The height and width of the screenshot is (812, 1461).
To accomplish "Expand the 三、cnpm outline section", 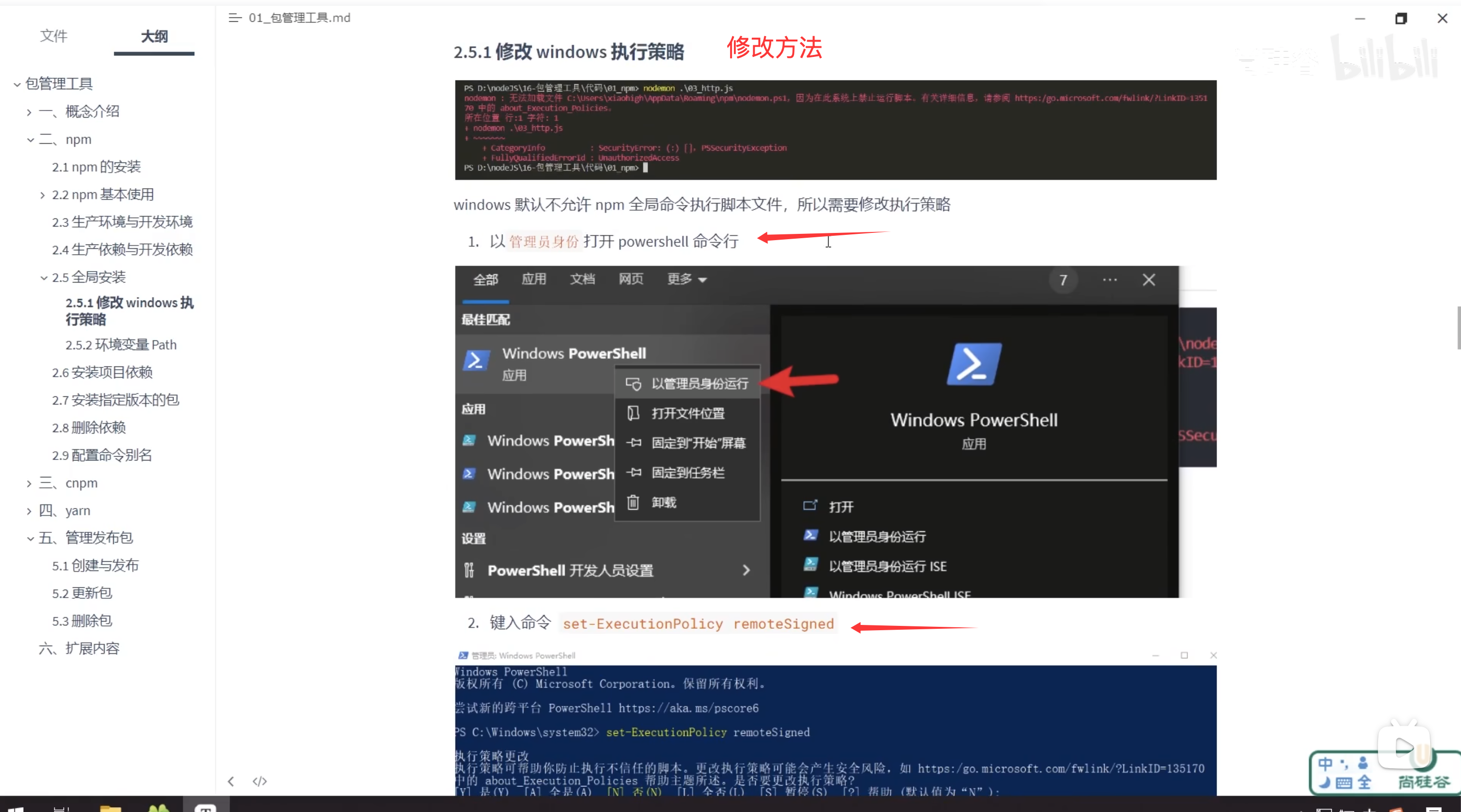I will click(29, 484).
